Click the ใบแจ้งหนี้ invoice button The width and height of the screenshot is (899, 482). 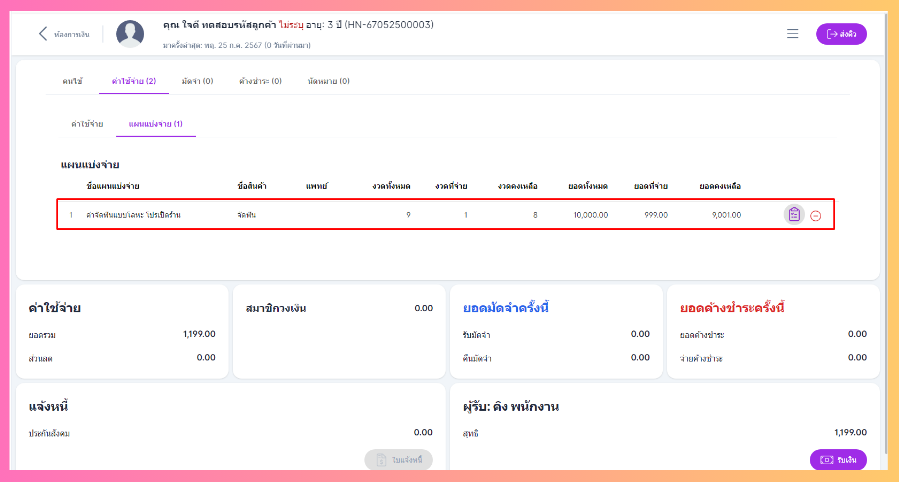coord(398,460)
